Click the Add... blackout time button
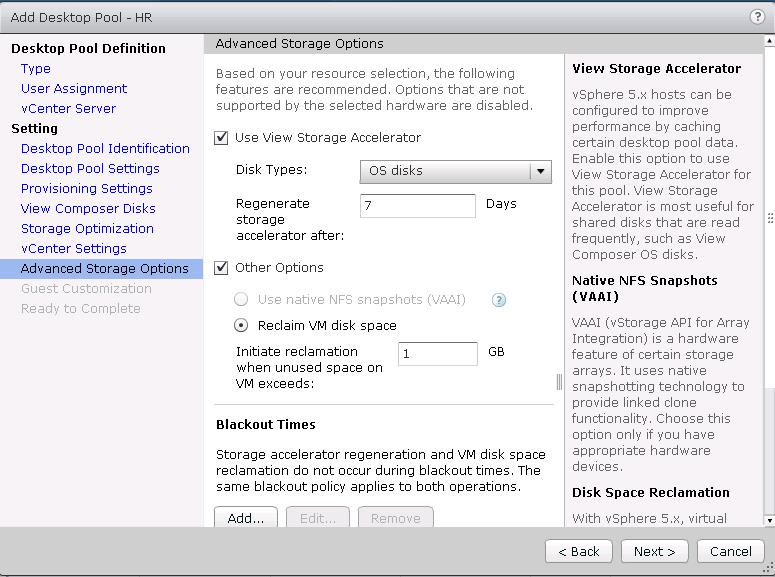Screen dimensions: 775x577 tap(245, 518)
